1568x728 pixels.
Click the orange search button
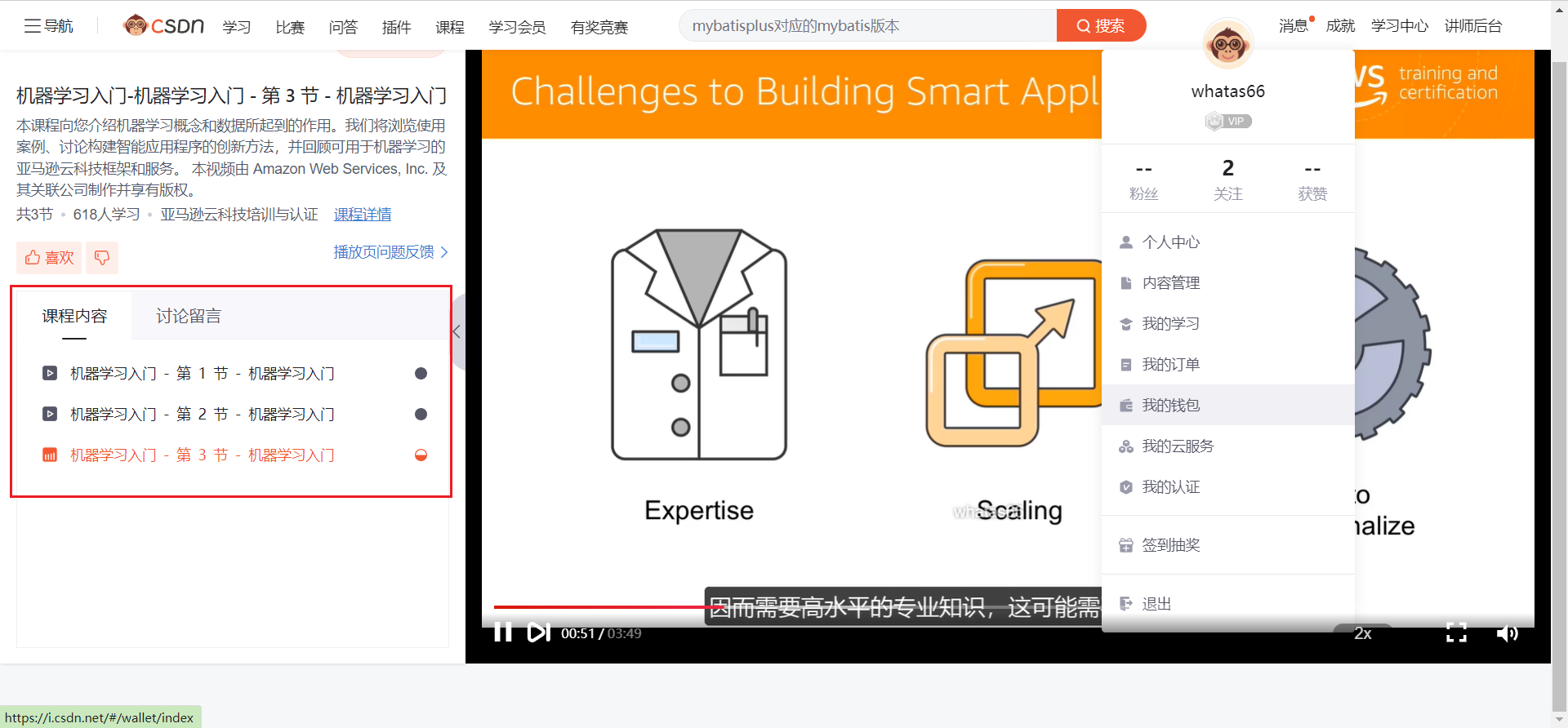tap(1101, 26)
